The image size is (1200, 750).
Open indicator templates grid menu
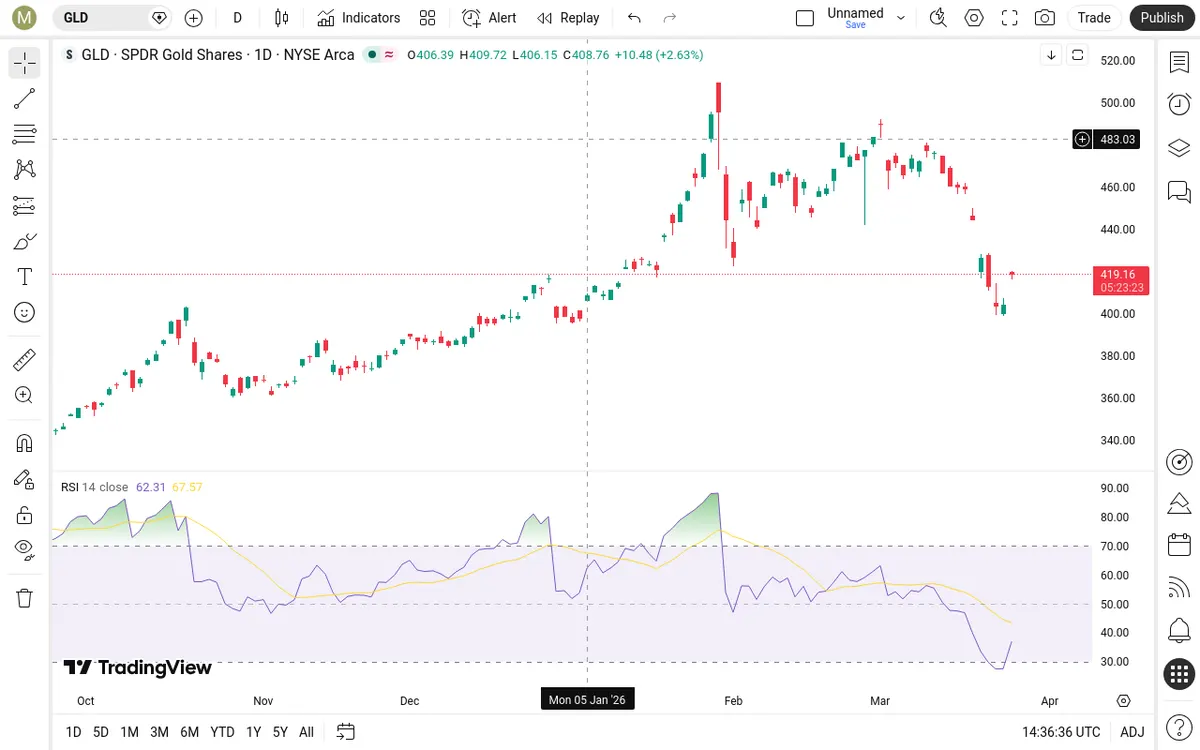coord(428,18)
